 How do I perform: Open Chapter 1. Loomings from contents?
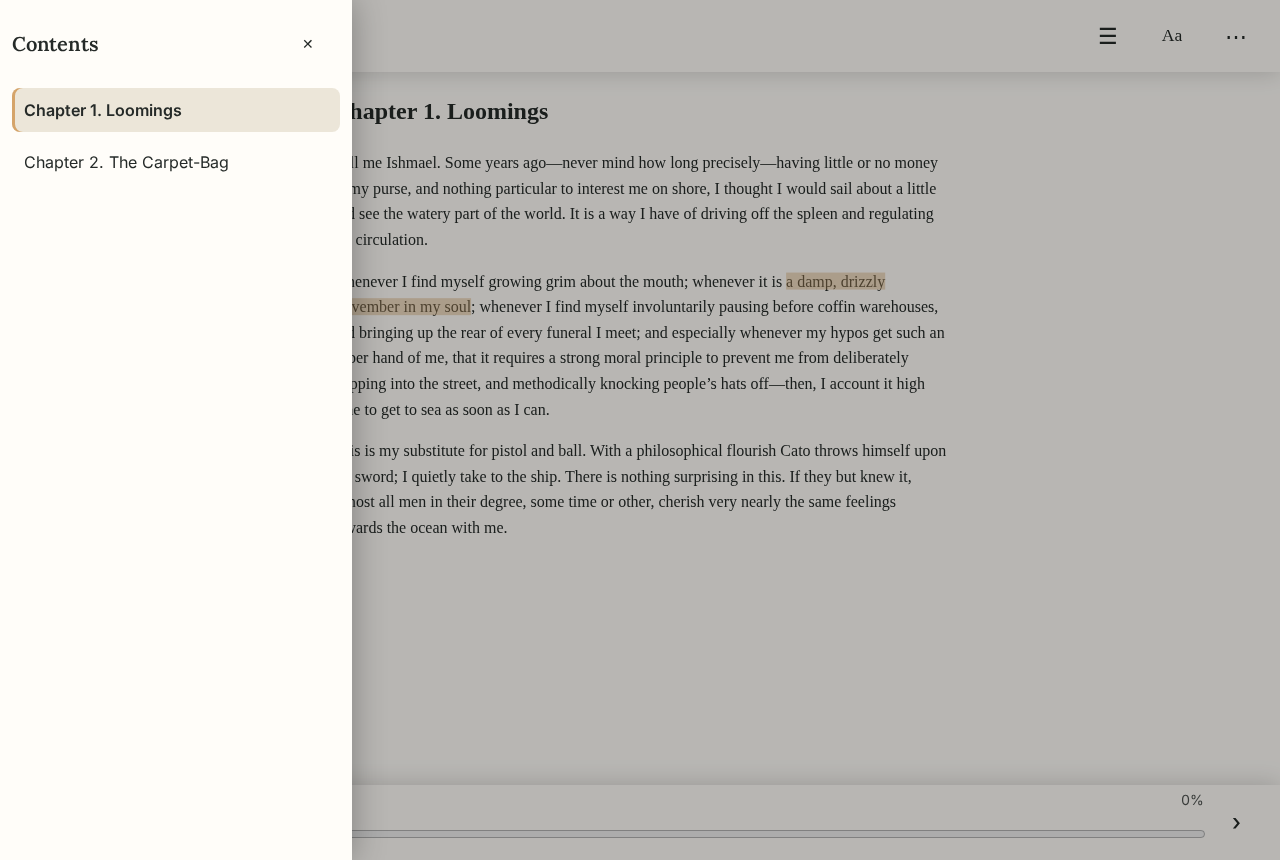[x=176, y=110]
